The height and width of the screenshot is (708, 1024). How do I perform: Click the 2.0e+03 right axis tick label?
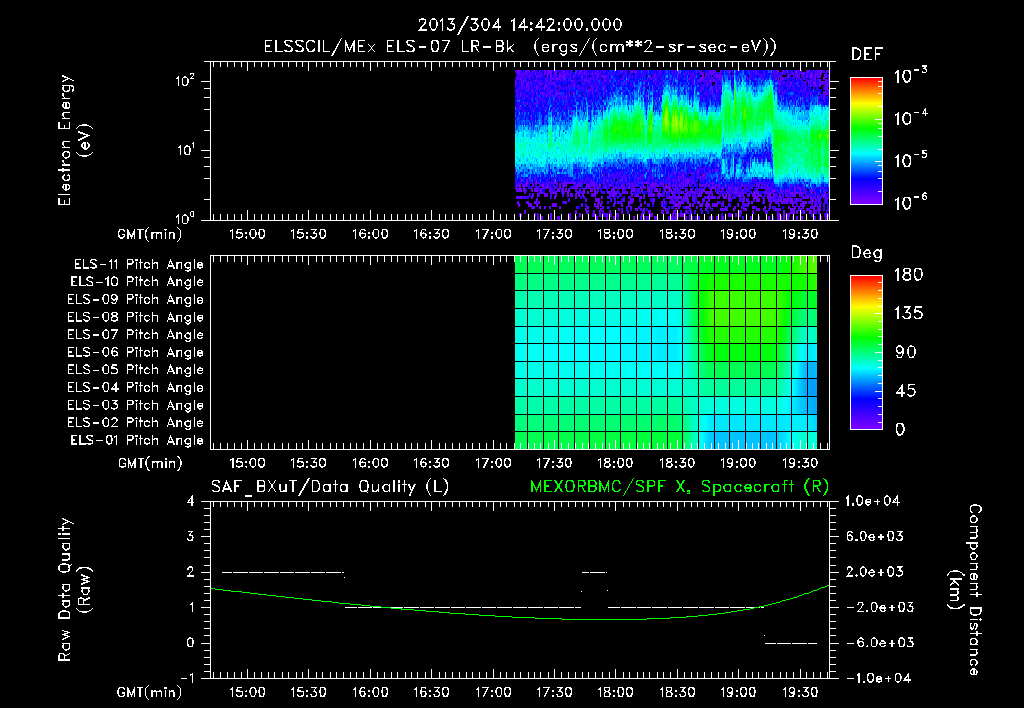tap(875, 571)
